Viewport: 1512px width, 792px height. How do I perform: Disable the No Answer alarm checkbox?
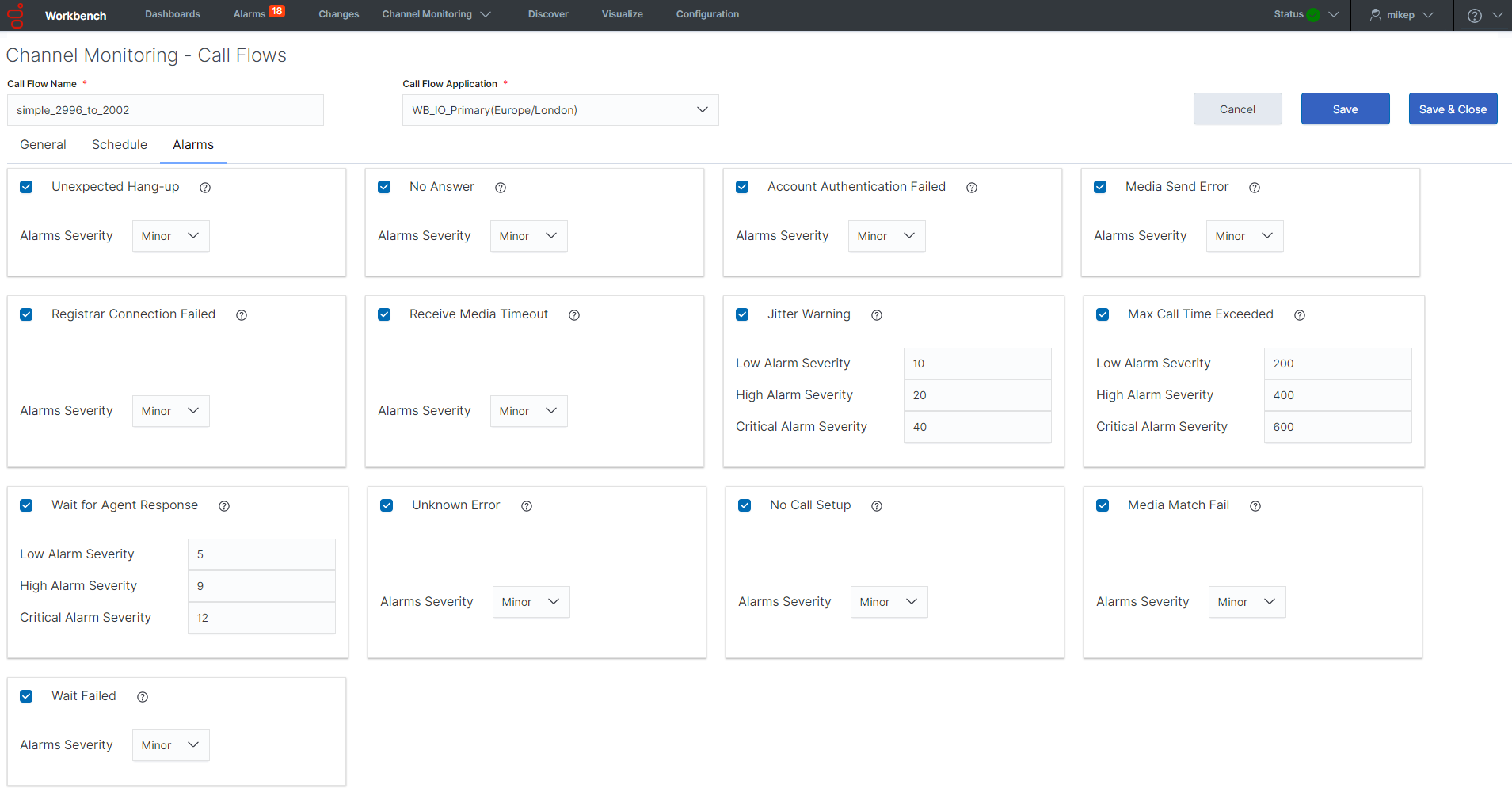[384, 187]
